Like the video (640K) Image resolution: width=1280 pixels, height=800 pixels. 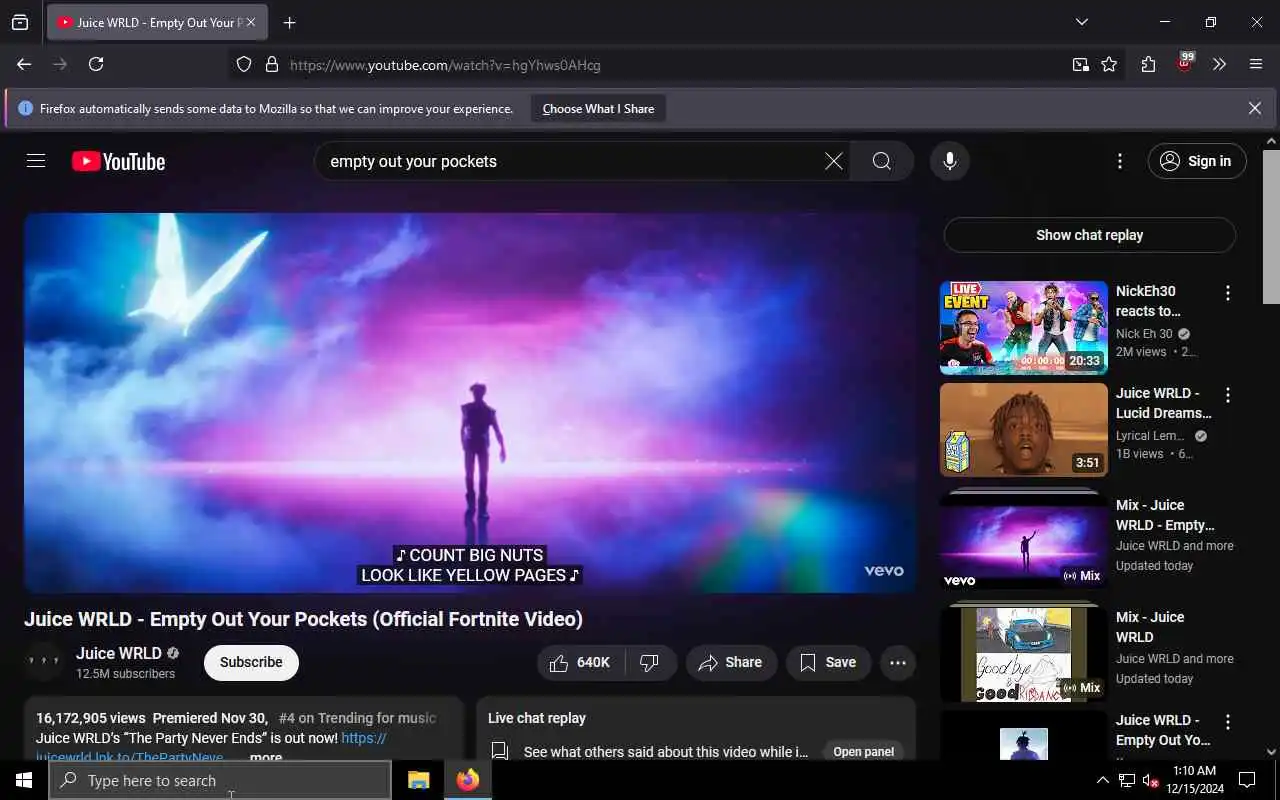[581, 662]
